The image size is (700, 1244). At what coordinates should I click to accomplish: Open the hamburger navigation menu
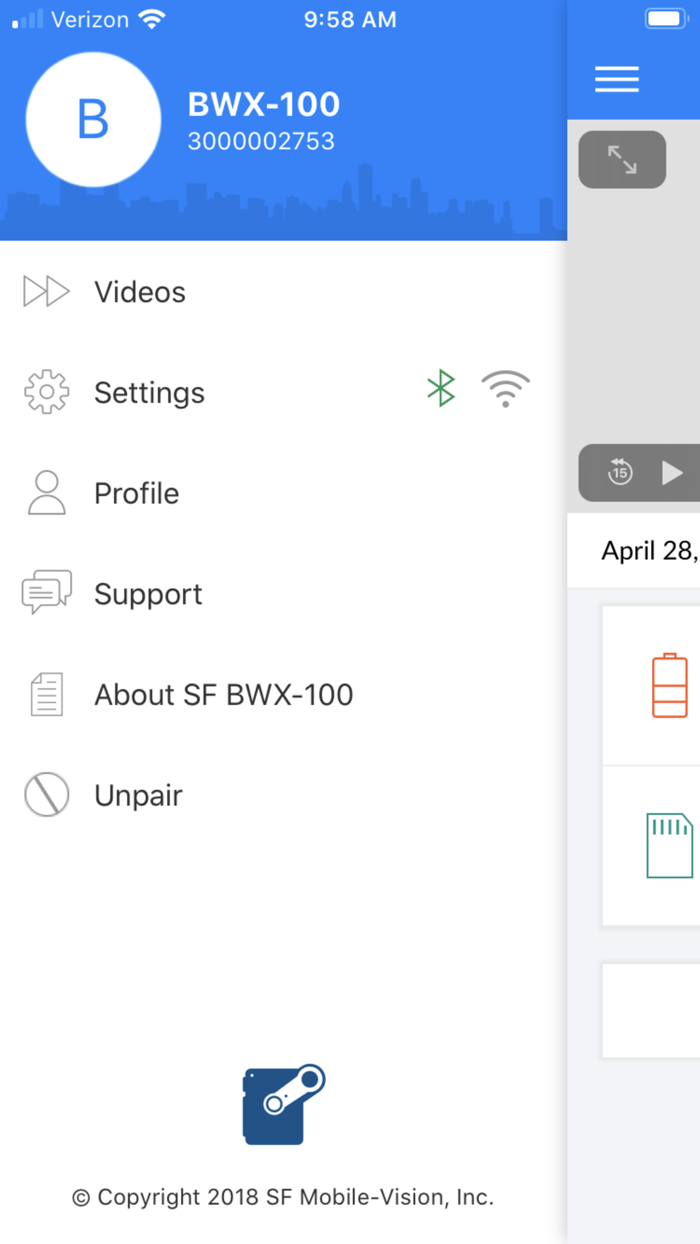click(x=616, y=79)
